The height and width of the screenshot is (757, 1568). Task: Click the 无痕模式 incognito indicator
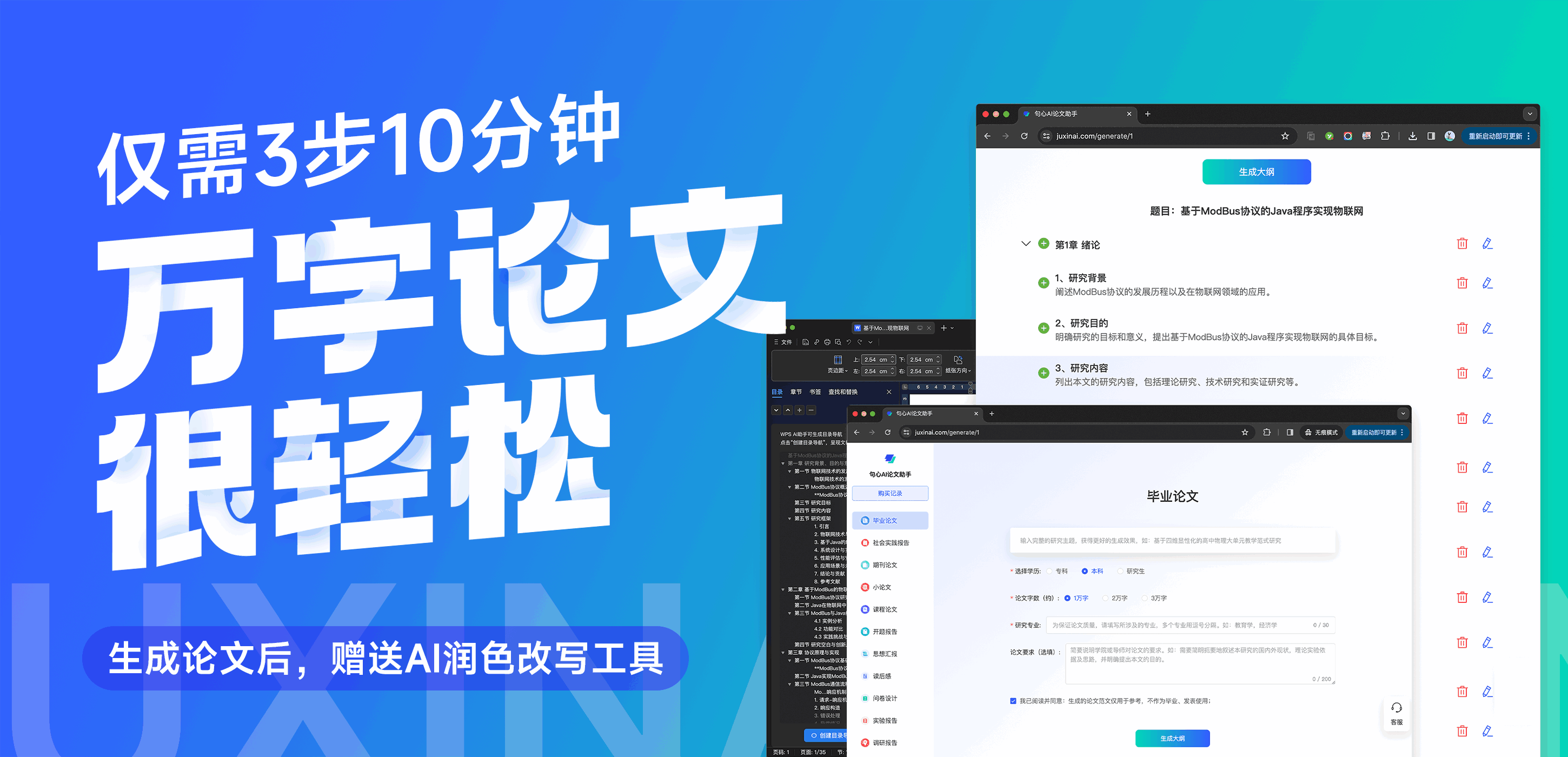tap(1321, 433)
